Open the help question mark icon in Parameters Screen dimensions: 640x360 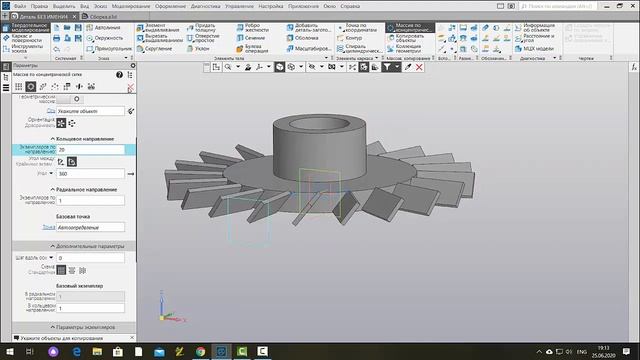click(119, 75)
